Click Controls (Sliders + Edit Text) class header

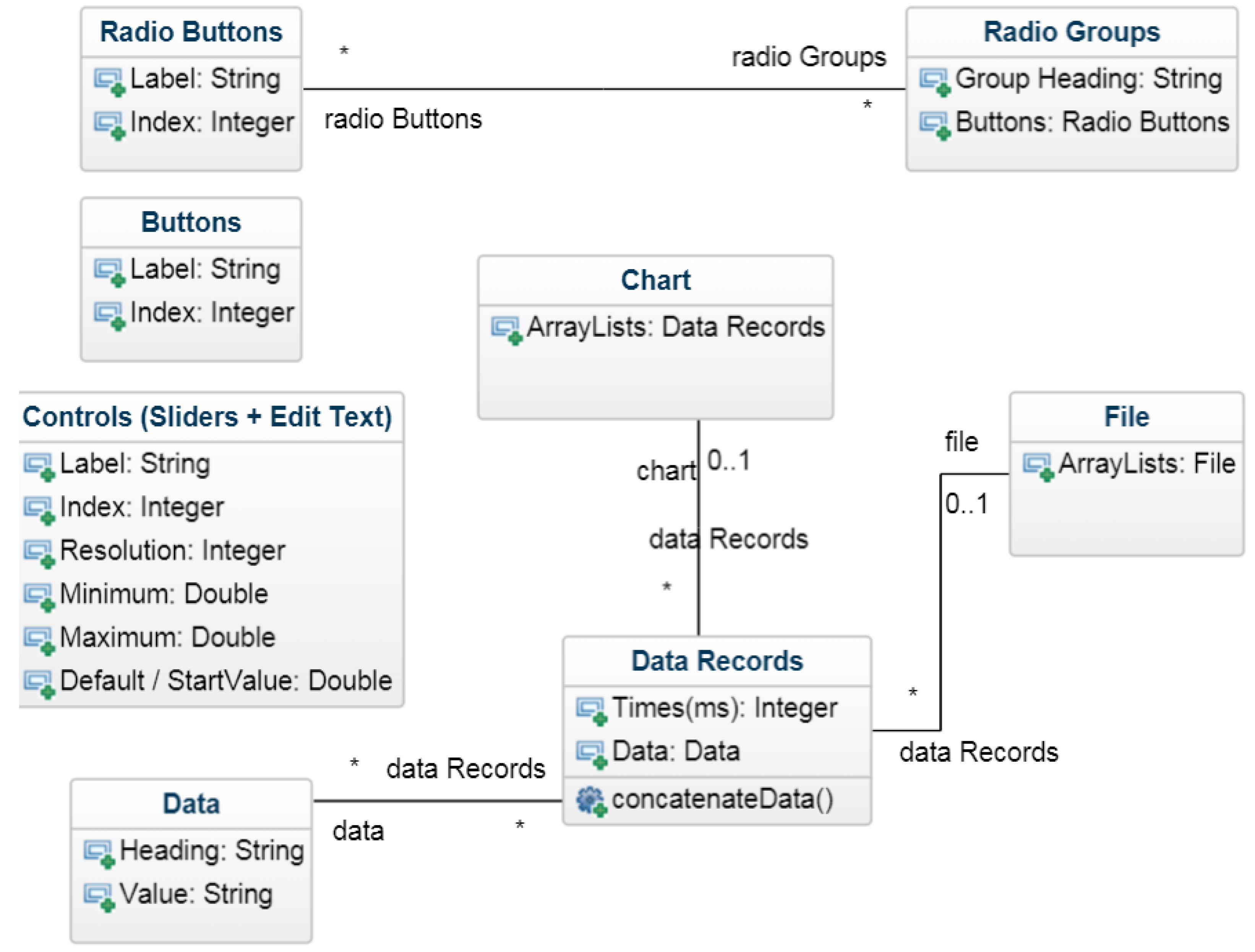(208, 417)
